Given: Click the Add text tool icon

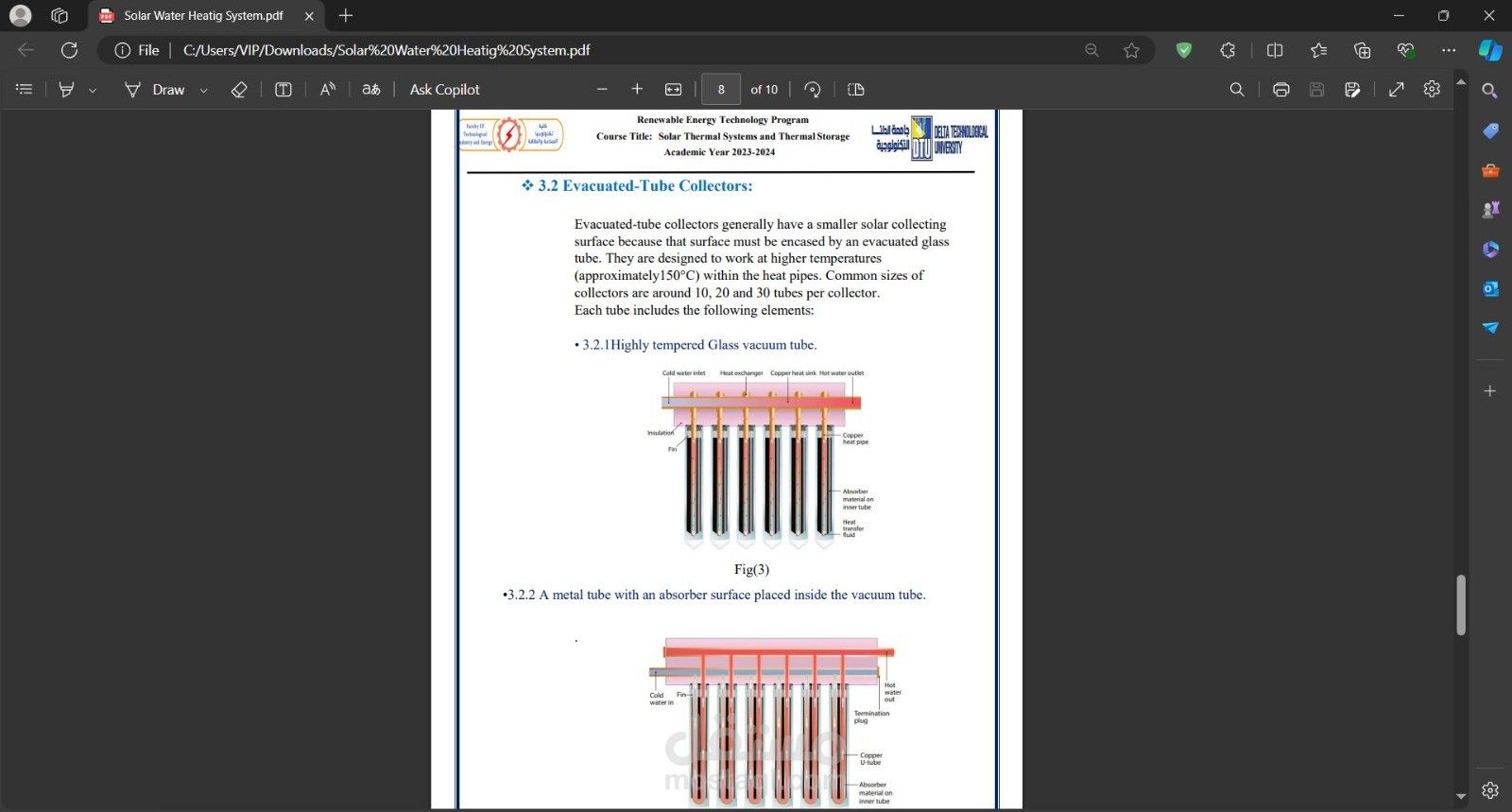Looking at the screenshot, I should 283,89.
